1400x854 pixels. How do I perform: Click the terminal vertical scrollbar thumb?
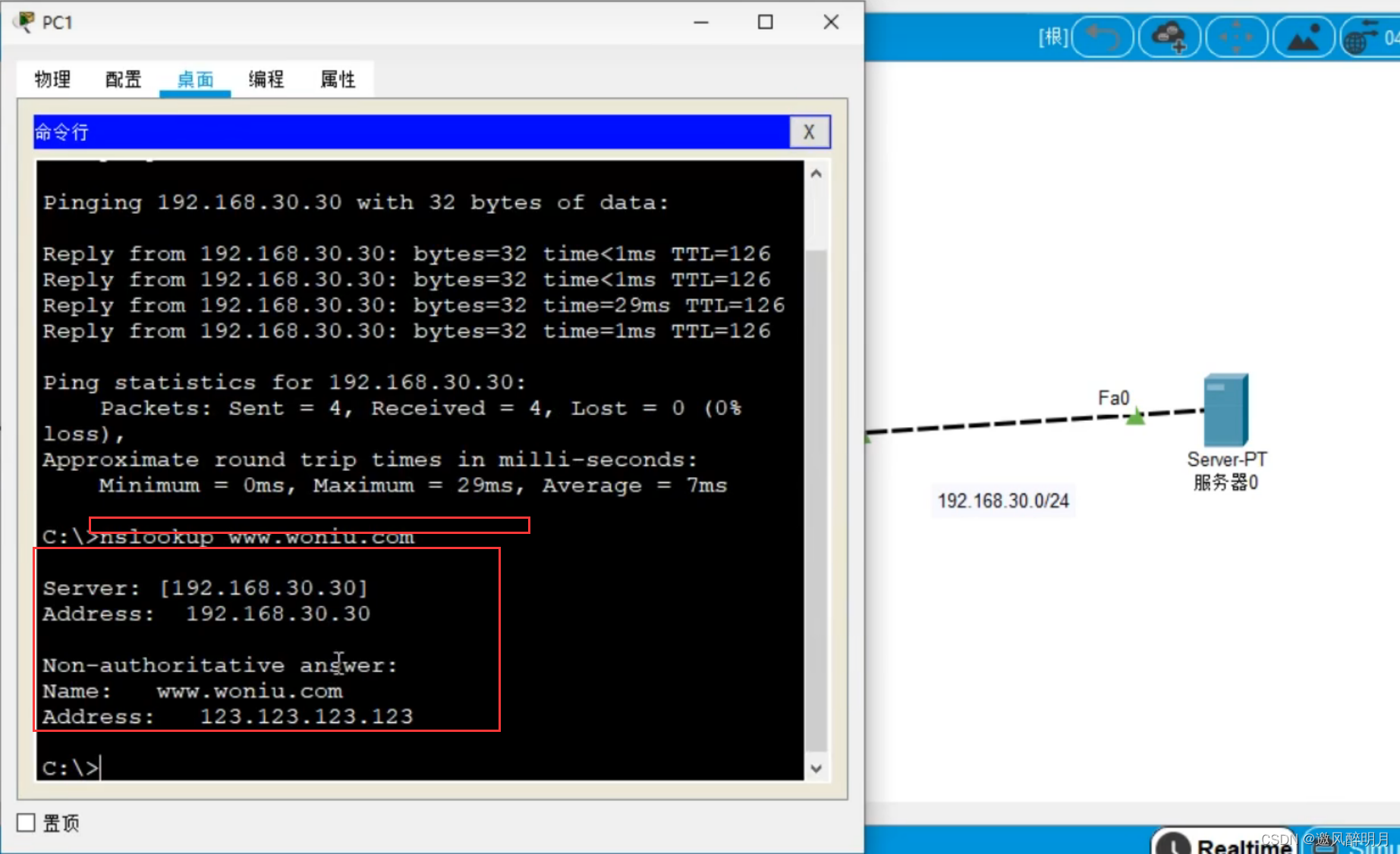click(x=816, y=499)
